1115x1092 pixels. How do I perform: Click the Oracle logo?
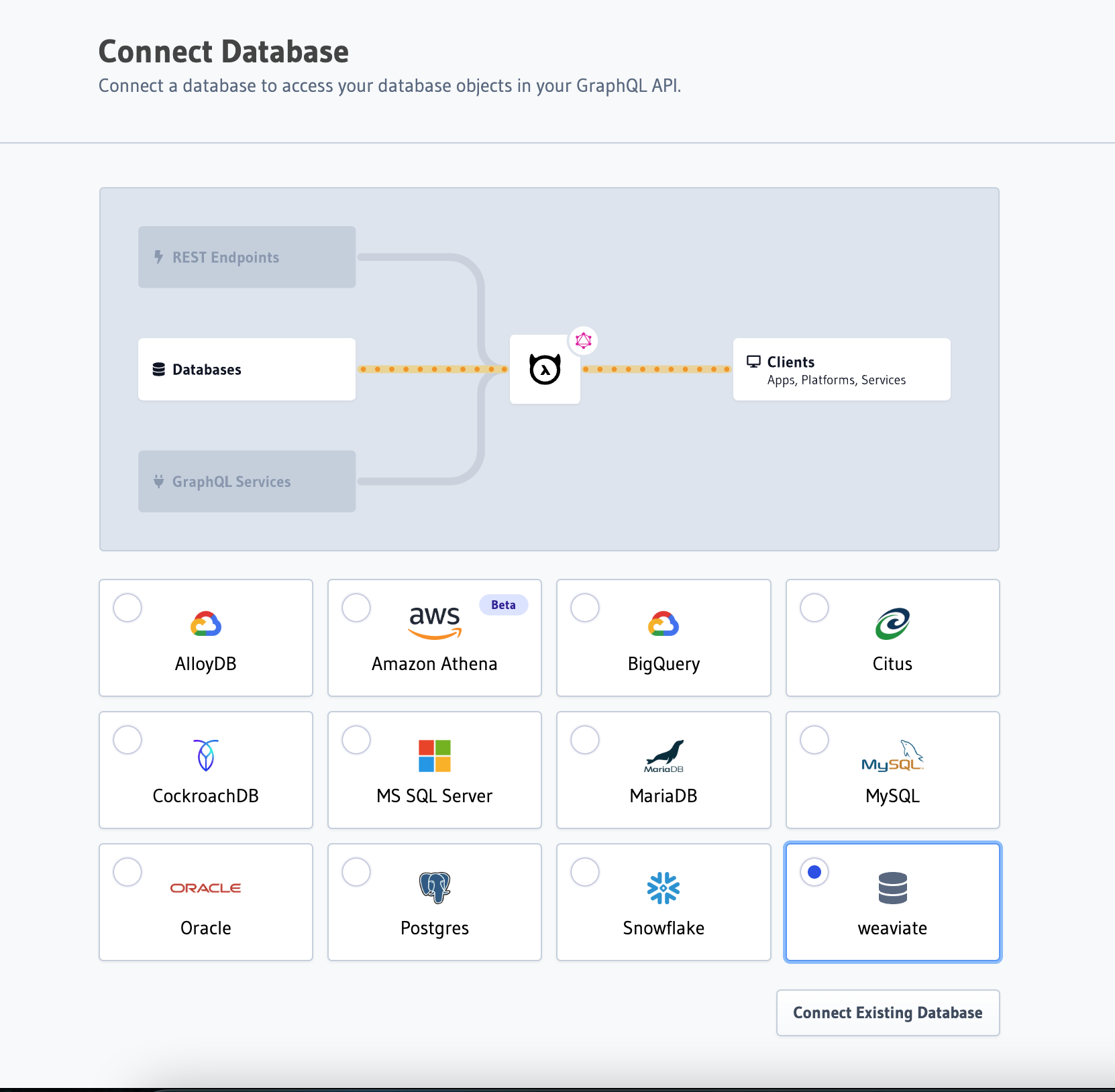(x=205, y=887)
